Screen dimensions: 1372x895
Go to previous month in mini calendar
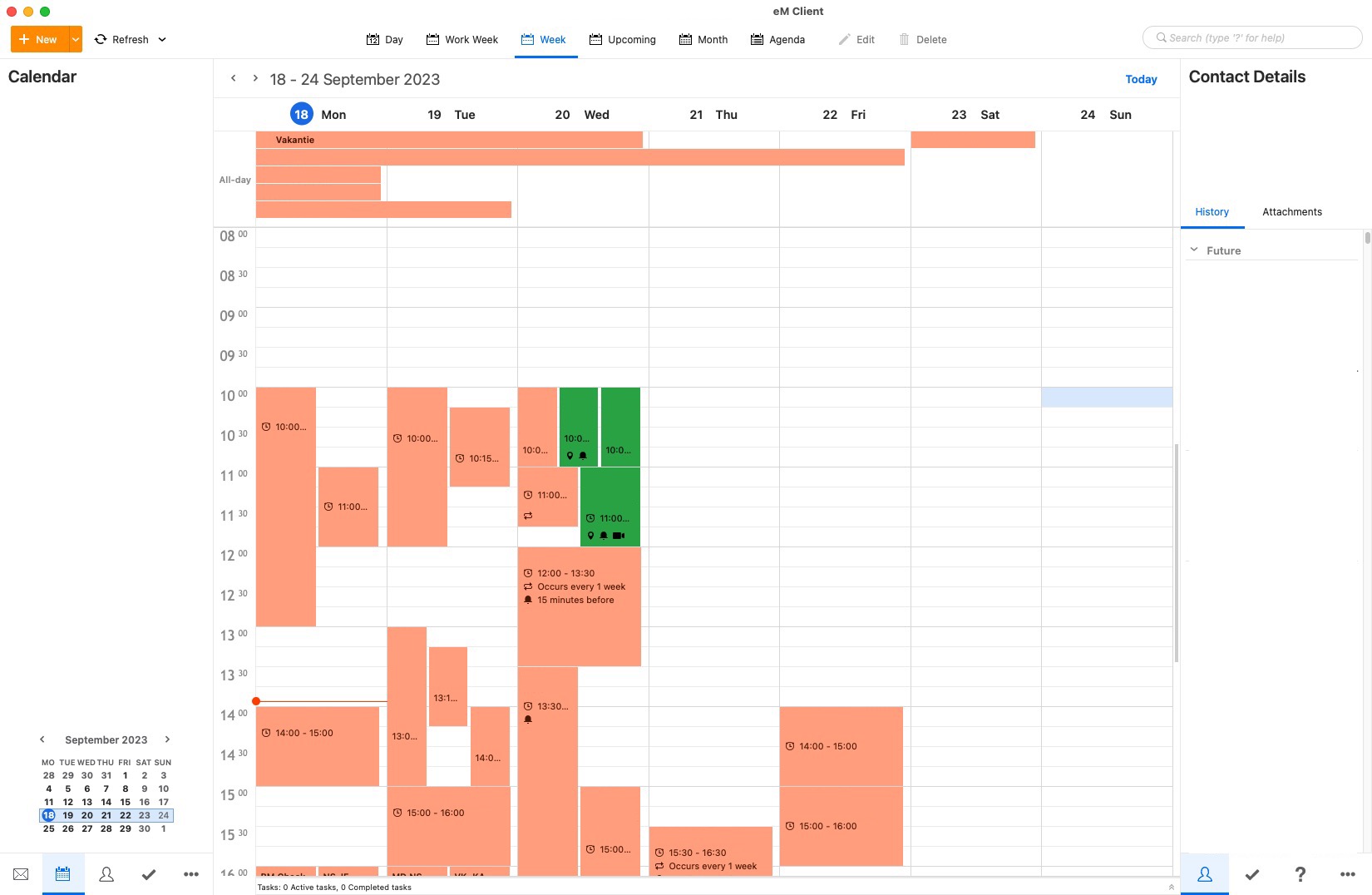42,739
